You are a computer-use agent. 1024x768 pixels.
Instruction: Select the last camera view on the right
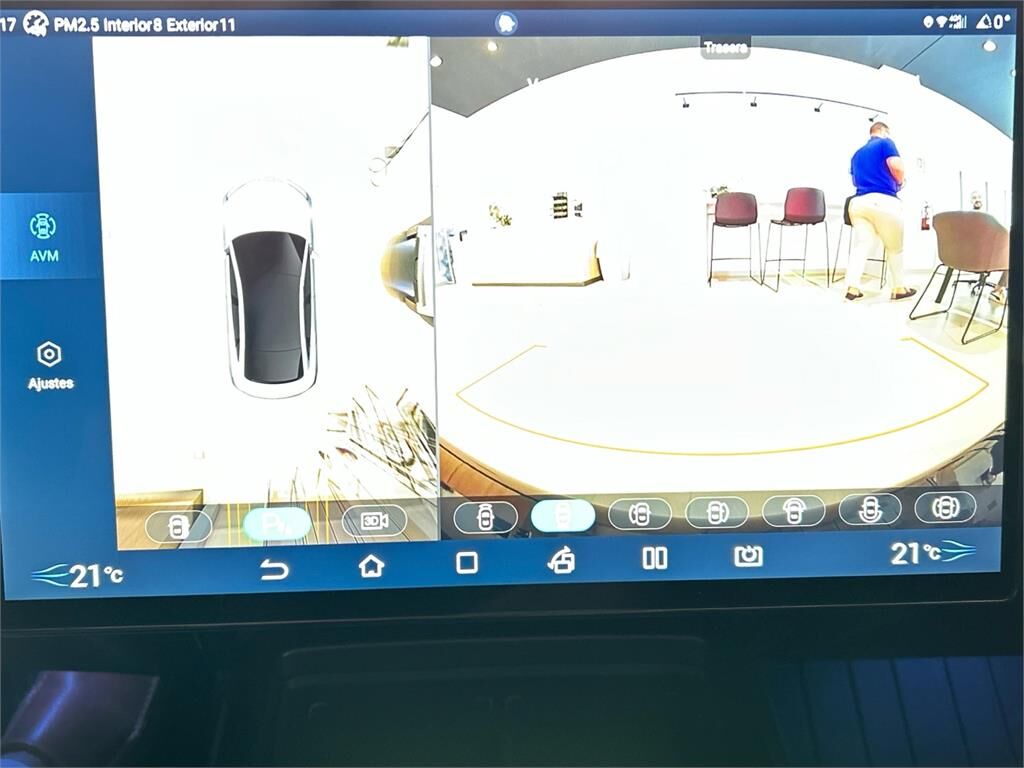pyautogui.click(x=944, y=507)
